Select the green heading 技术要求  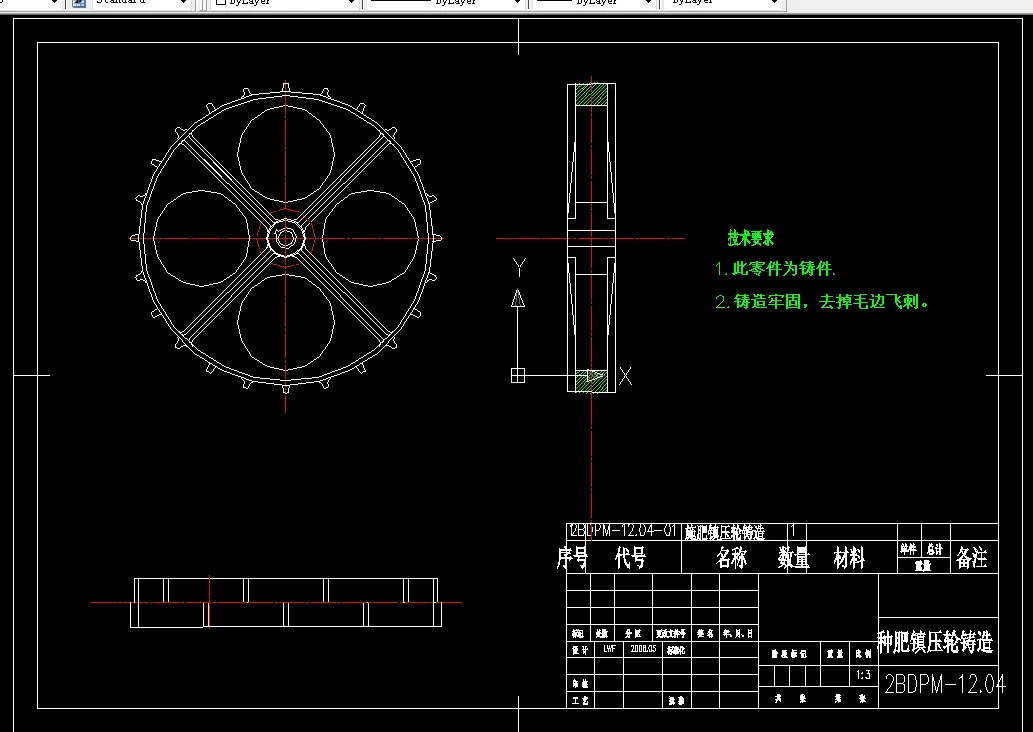click(x=750, y=238)
